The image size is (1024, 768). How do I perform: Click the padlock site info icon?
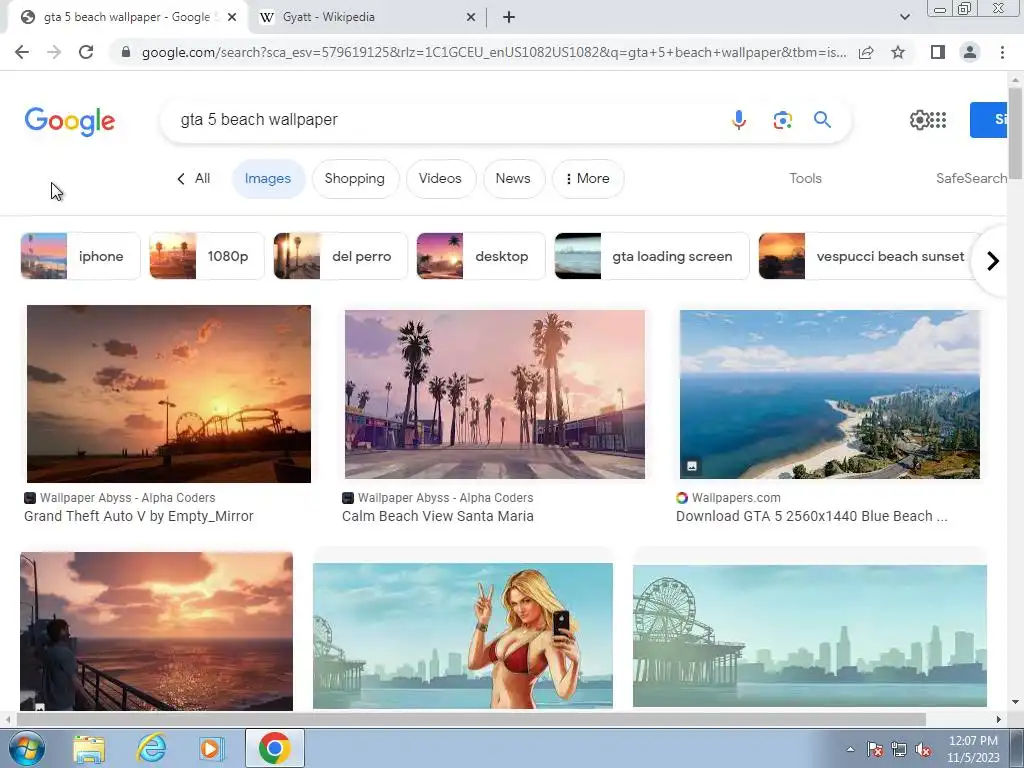[126, 52]
